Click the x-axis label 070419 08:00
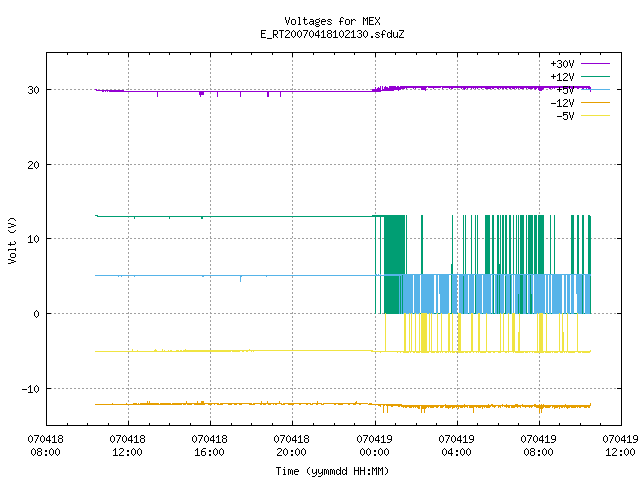The height and width of the screenshot is (480, 640). (538, 446)
